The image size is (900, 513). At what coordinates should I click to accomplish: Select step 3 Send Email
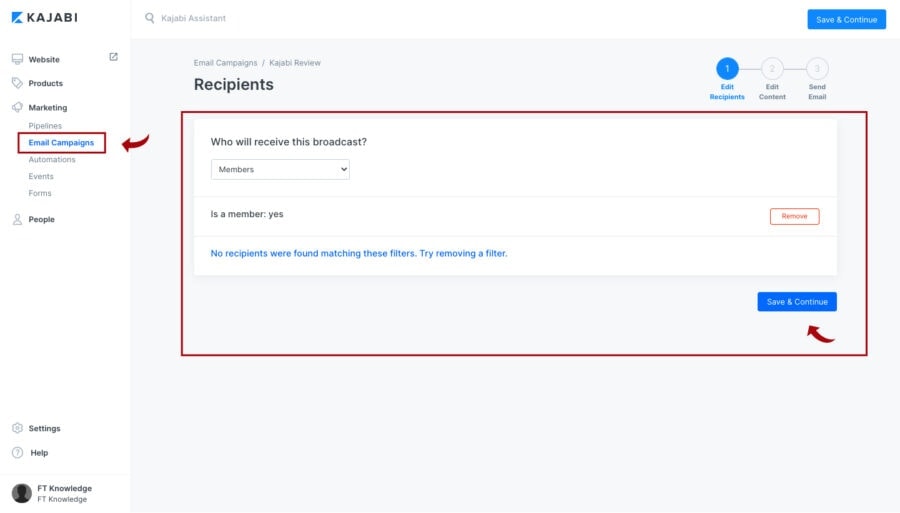[817, 79]
